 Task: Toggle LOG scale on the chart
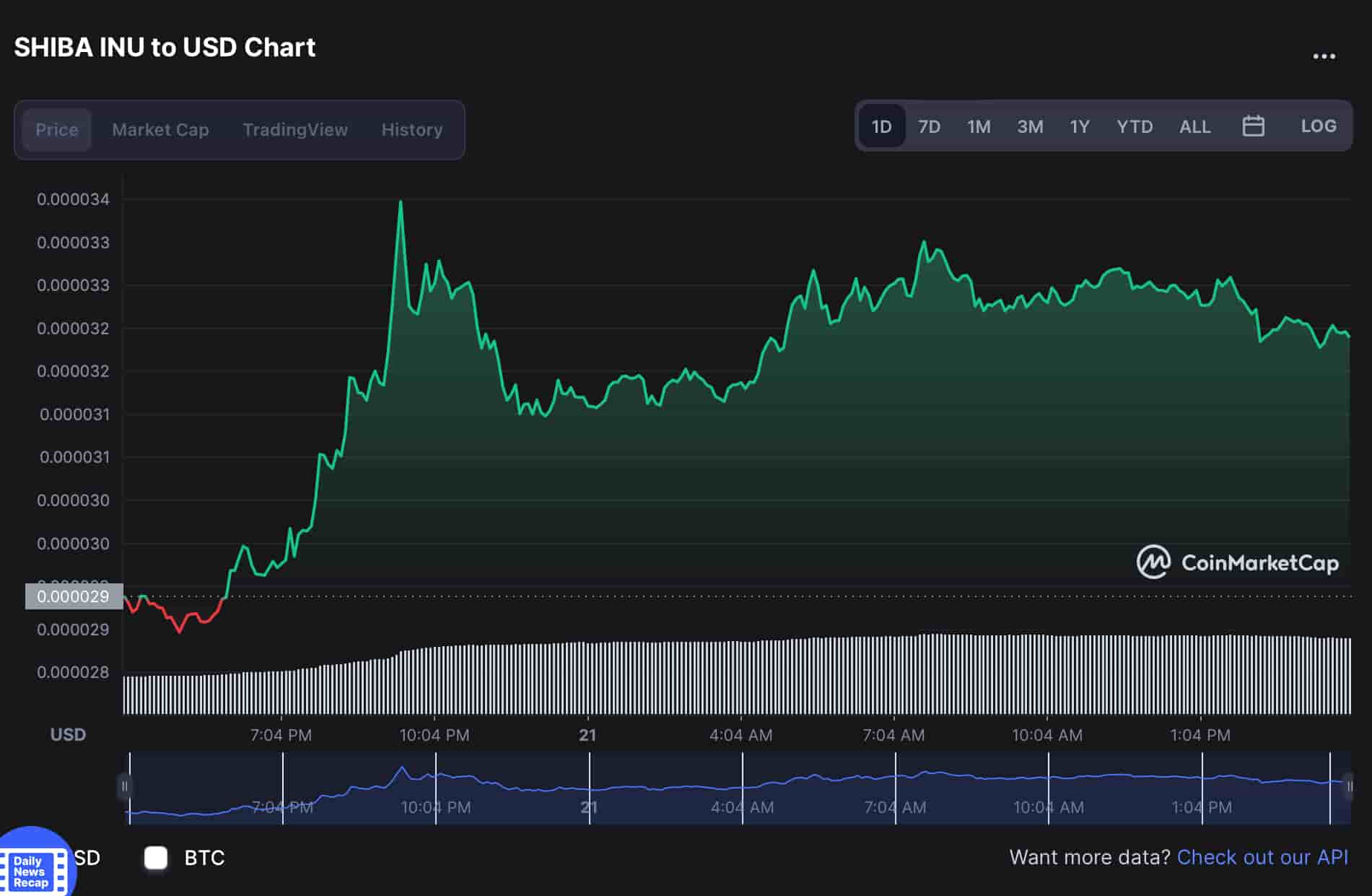click(x=1318, y=126)
